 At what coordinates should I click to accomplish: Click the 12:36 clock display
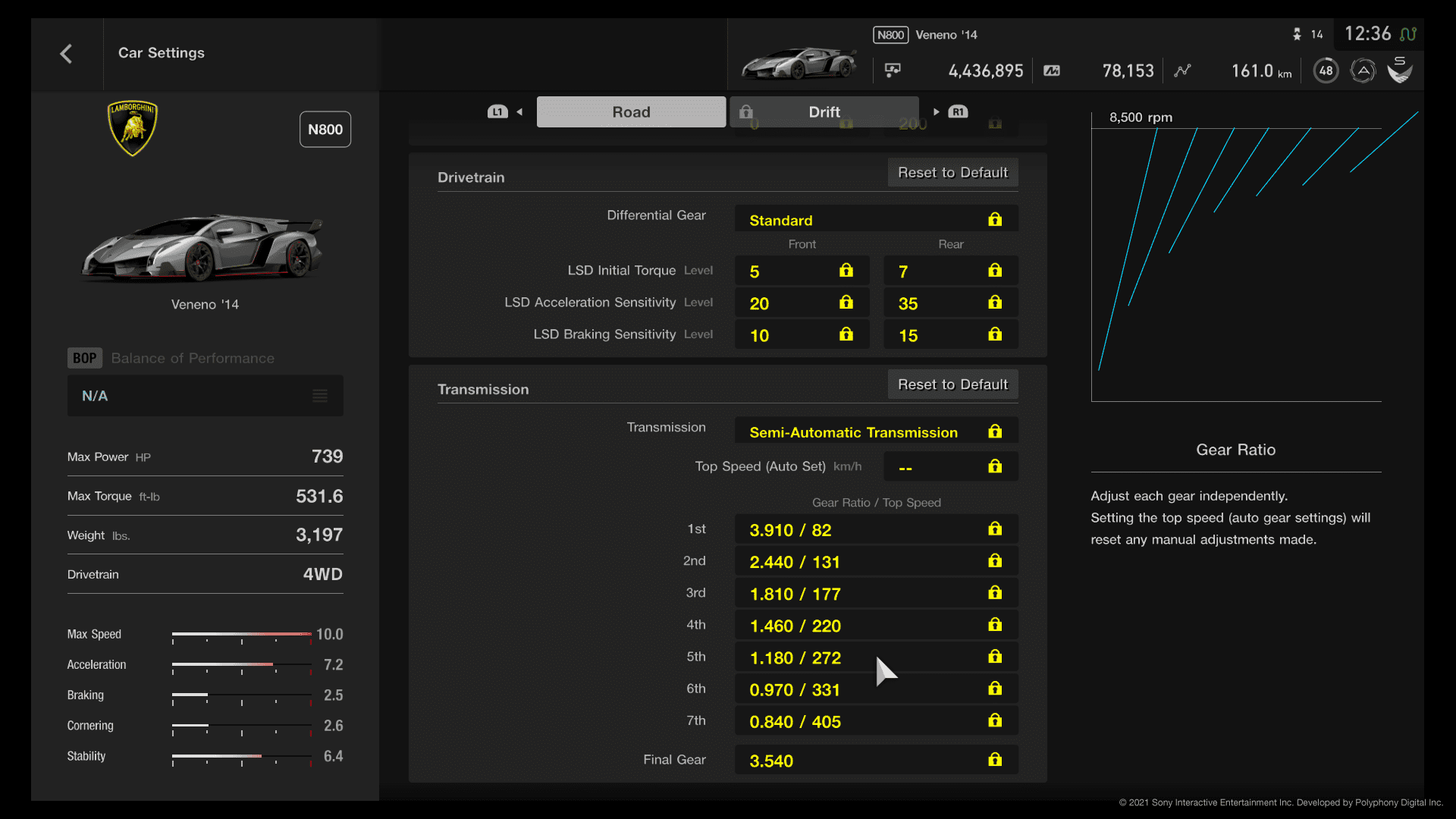click(1367, 34)
